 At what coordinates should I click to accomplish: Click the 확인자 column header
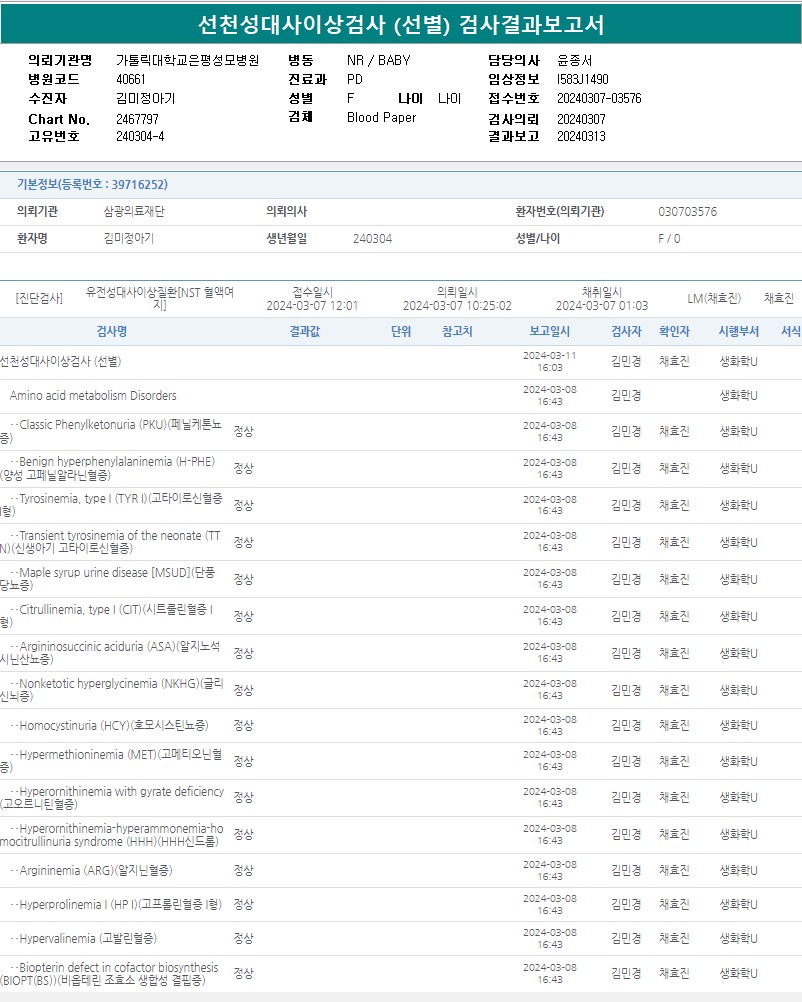click(x=674, y=332)
